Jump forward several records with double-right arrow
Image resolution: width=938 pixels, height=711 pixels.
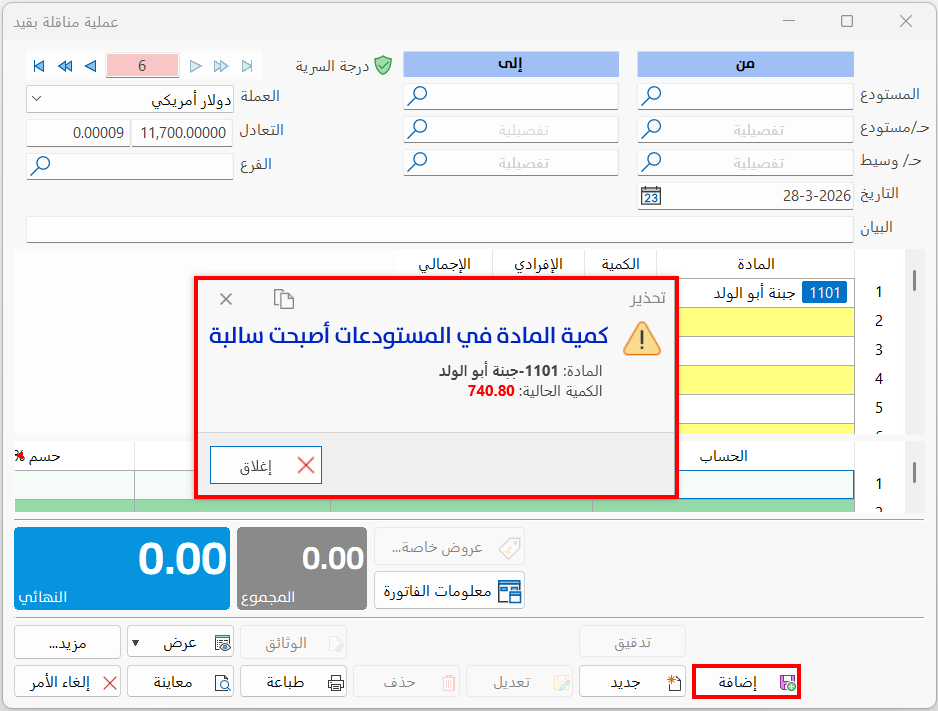coord(221,66)
